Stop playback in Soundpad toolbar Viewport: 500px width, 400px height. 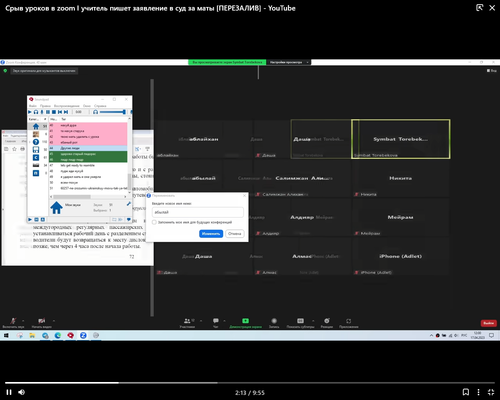54,112
